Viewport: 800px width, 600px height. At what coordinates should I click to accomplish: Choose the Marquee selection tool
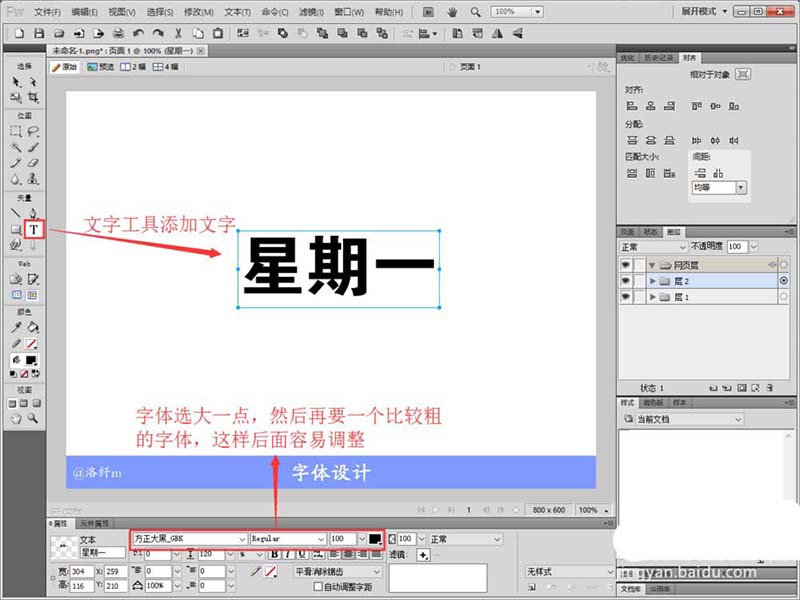[16, 132]
